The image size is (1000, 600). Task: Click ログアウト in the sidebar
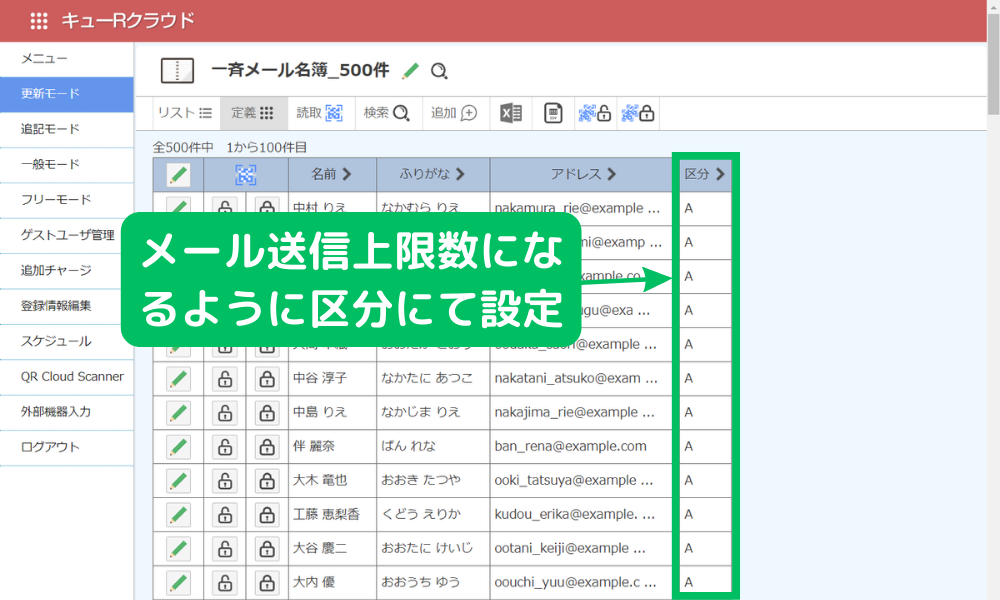66,447
